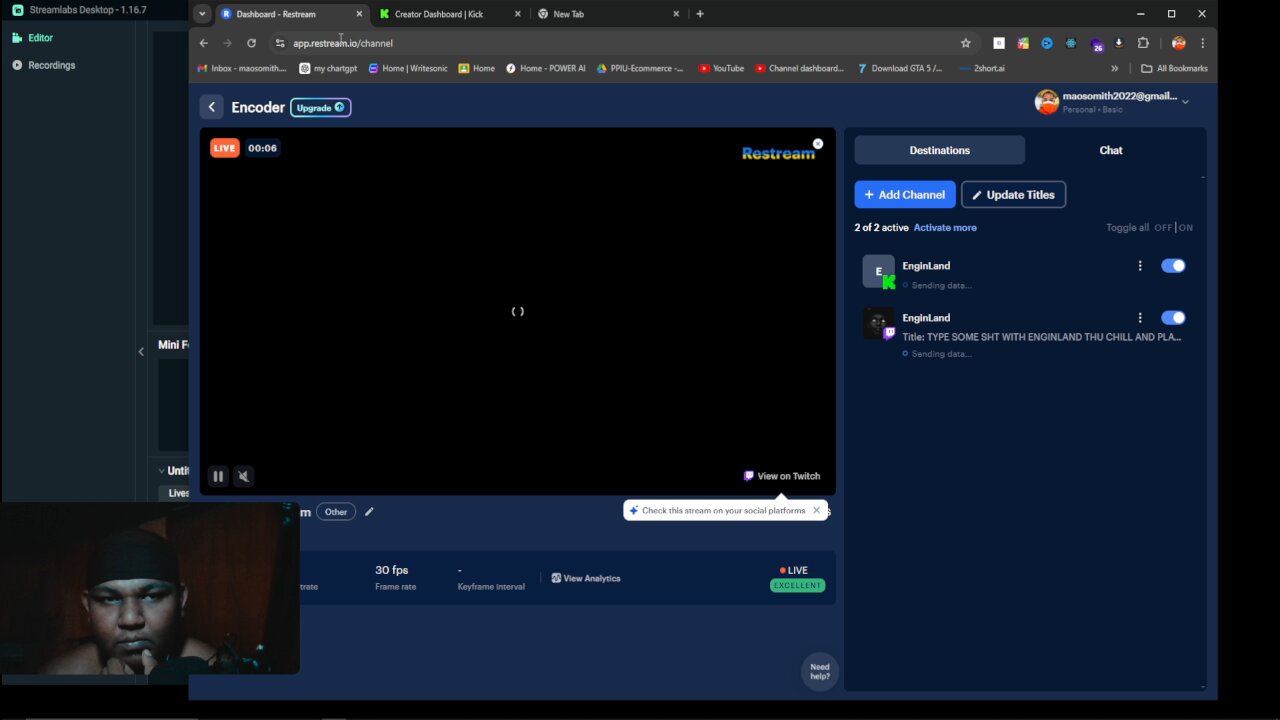Click the browser forward arrow
1280x720 pixels.
(227, 43)
